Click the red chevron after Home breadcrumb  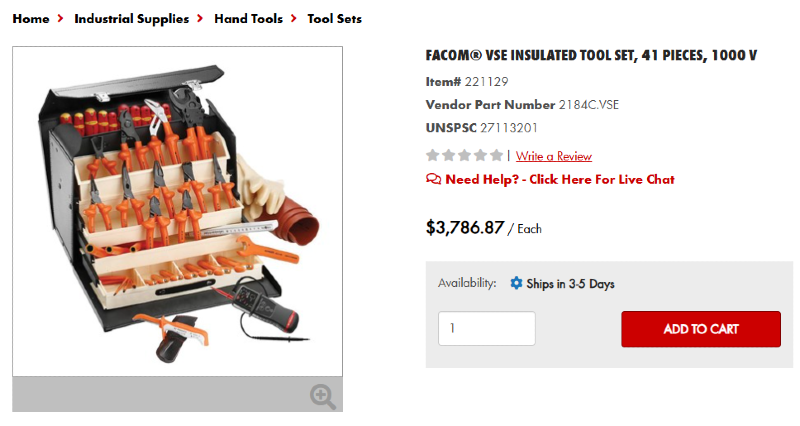[x=62, y=19]
